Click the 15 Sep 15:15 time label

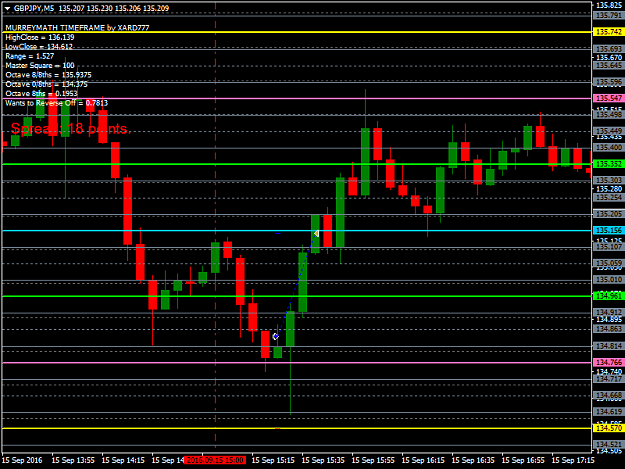pyautogui.click(x=273, y=460)
